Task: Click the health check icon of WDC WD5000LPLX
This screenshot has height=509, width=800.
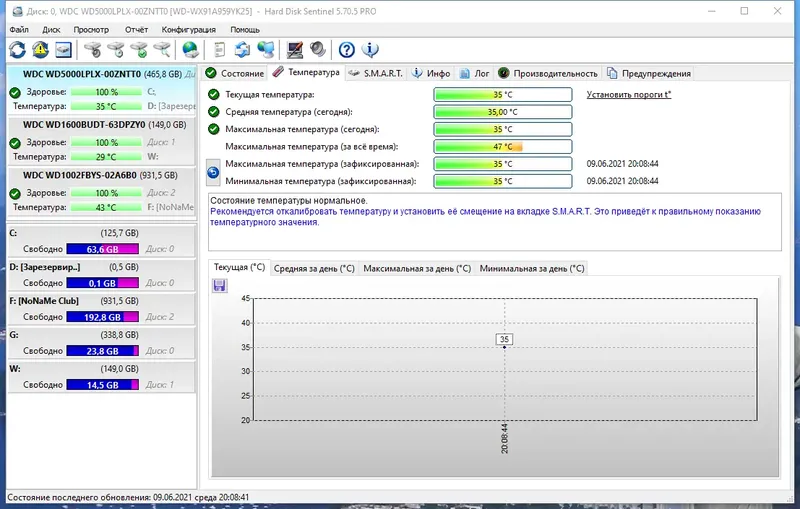Action: (15, 92)
